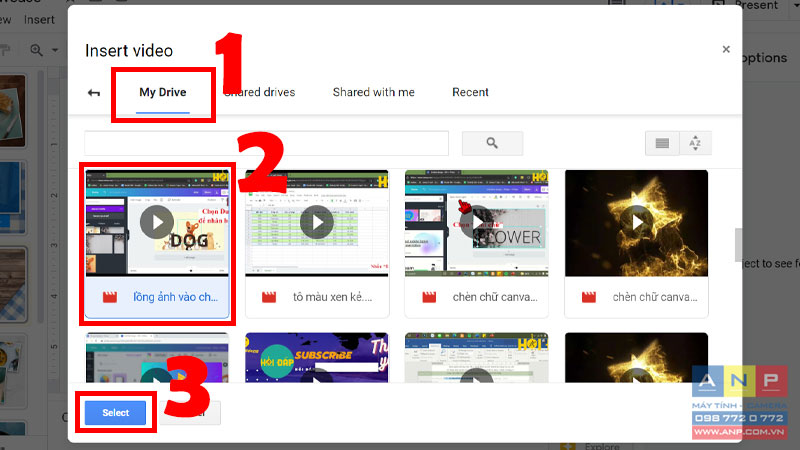Select the SUBSCRIBE video thumbnail
The width and height of the screenshot is (800, 450).
(317, 358)
